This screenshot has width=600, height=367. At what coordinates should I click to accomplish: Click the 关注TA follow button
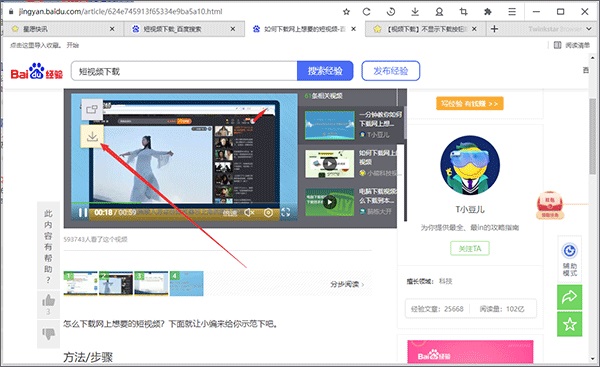[470, 249]
